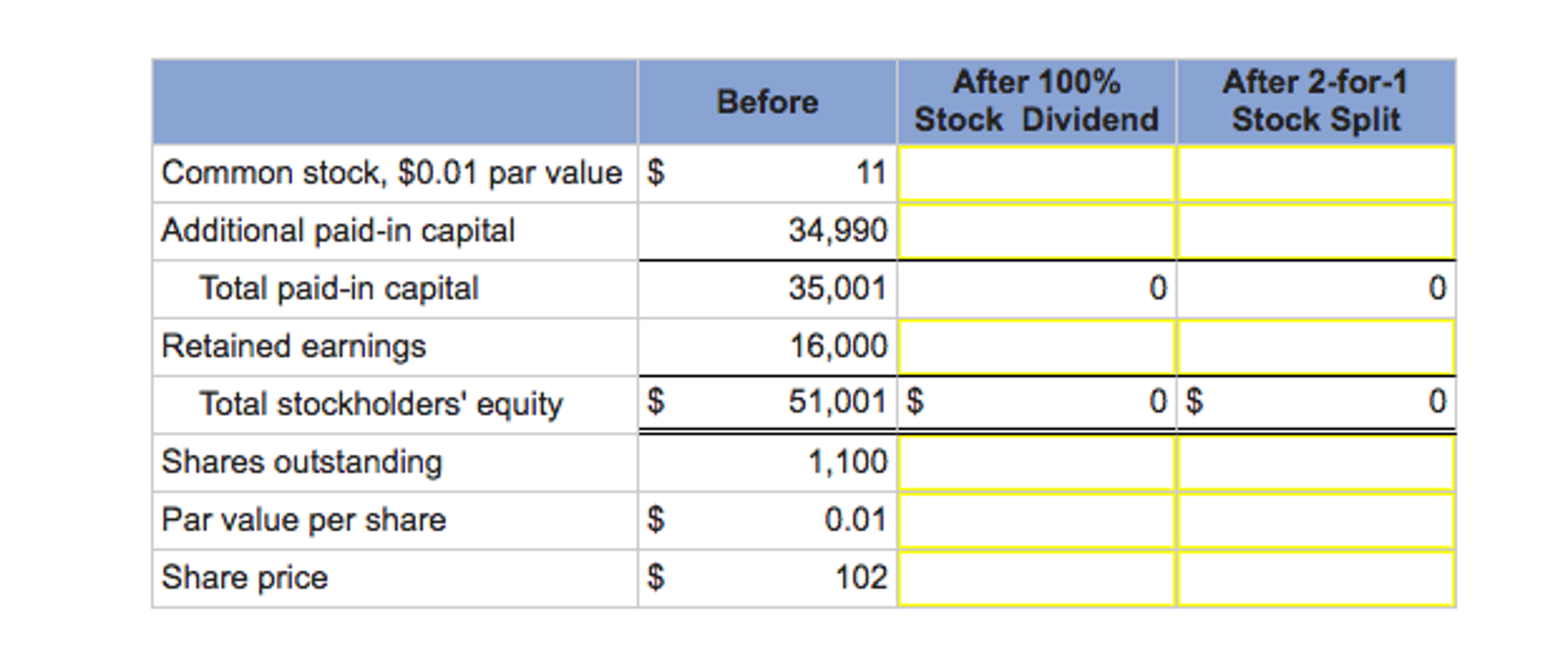Click the Share price value 102
This screenshot has height=654, width=1568.
861,577
